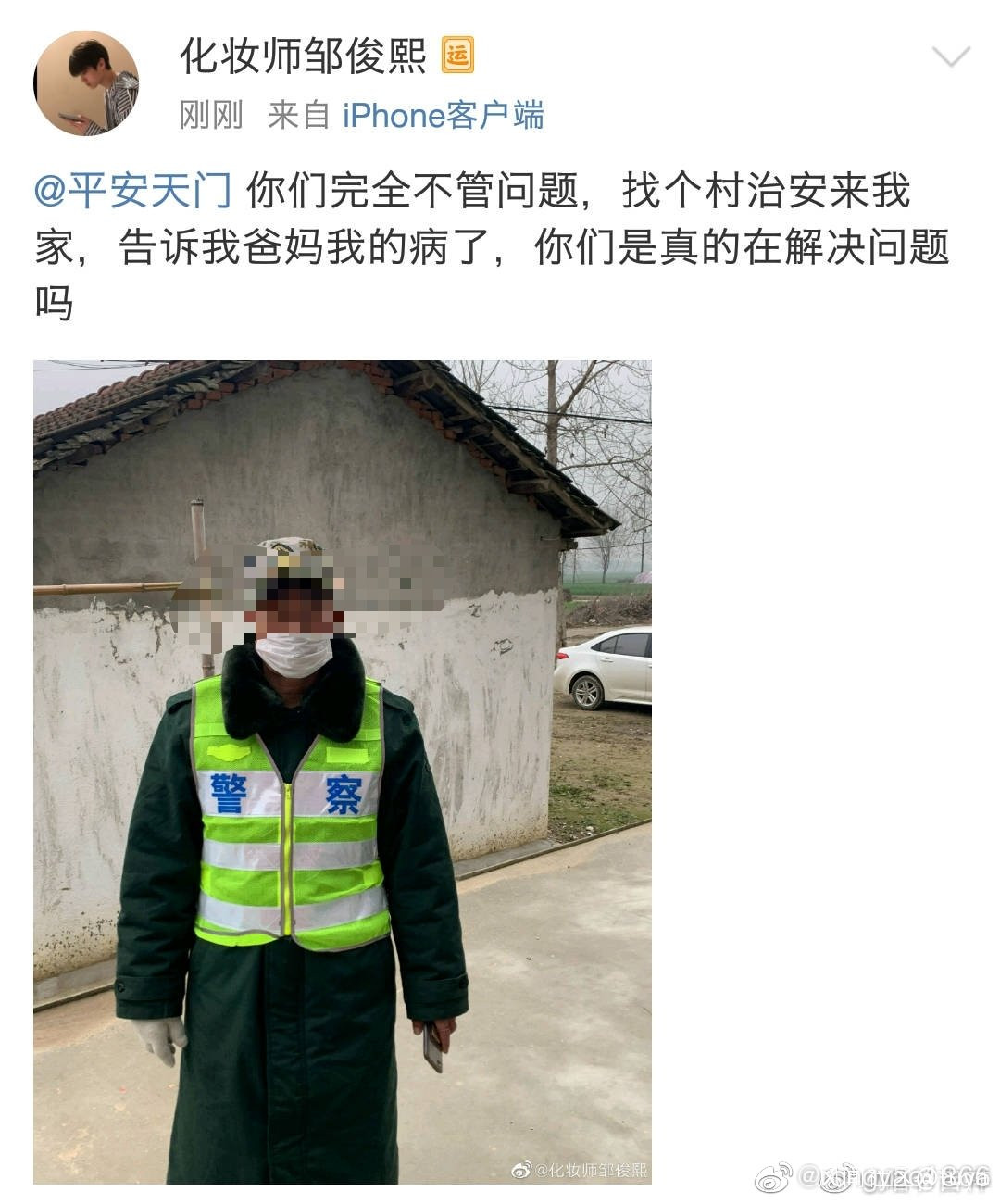Expand the post options chevron
Image resolution: width=1000 pixels, height=1204 pixels.
click(951, 57)
